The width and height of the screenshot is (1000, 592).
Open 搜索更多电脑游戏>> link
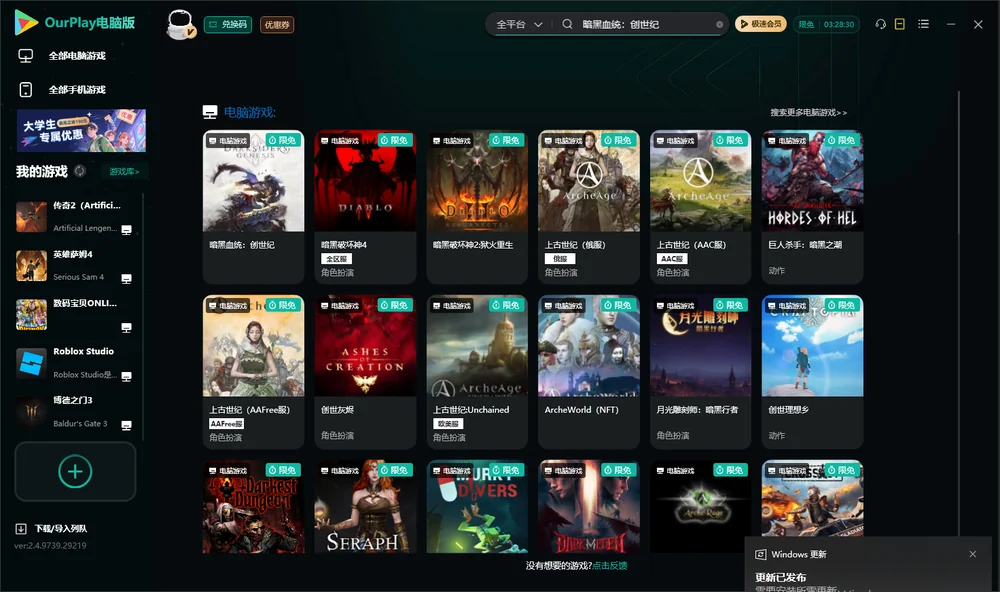pyautogui.click(x=809, y=112)
